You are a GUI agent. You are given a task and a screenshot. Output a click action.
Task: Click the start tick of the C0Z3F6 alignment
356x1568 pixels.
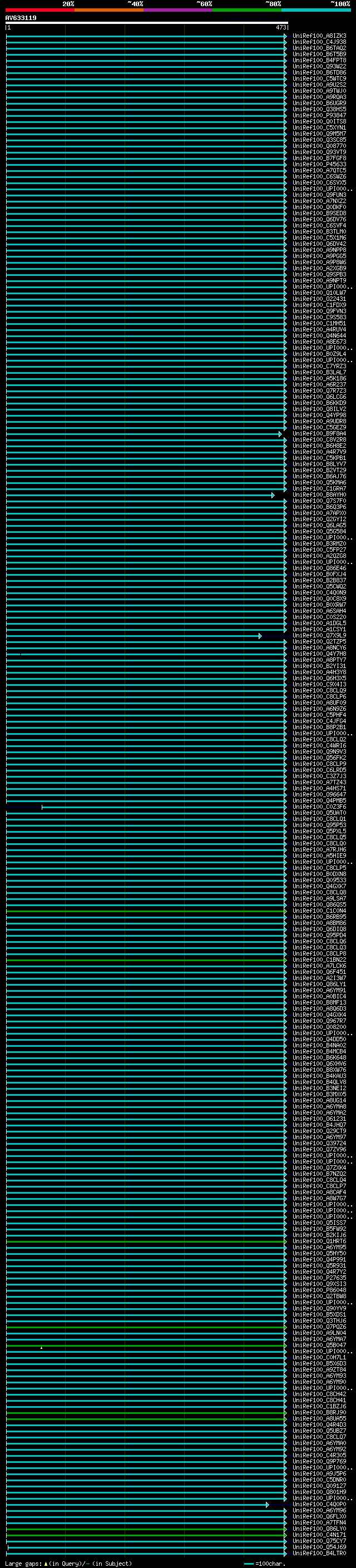(x=42, y=807)
